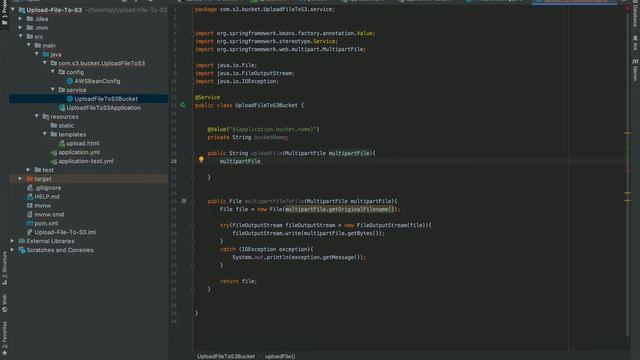Click the upload.html file icon
The height and width of the screenshot is (360, 640).
click(62, 143)
